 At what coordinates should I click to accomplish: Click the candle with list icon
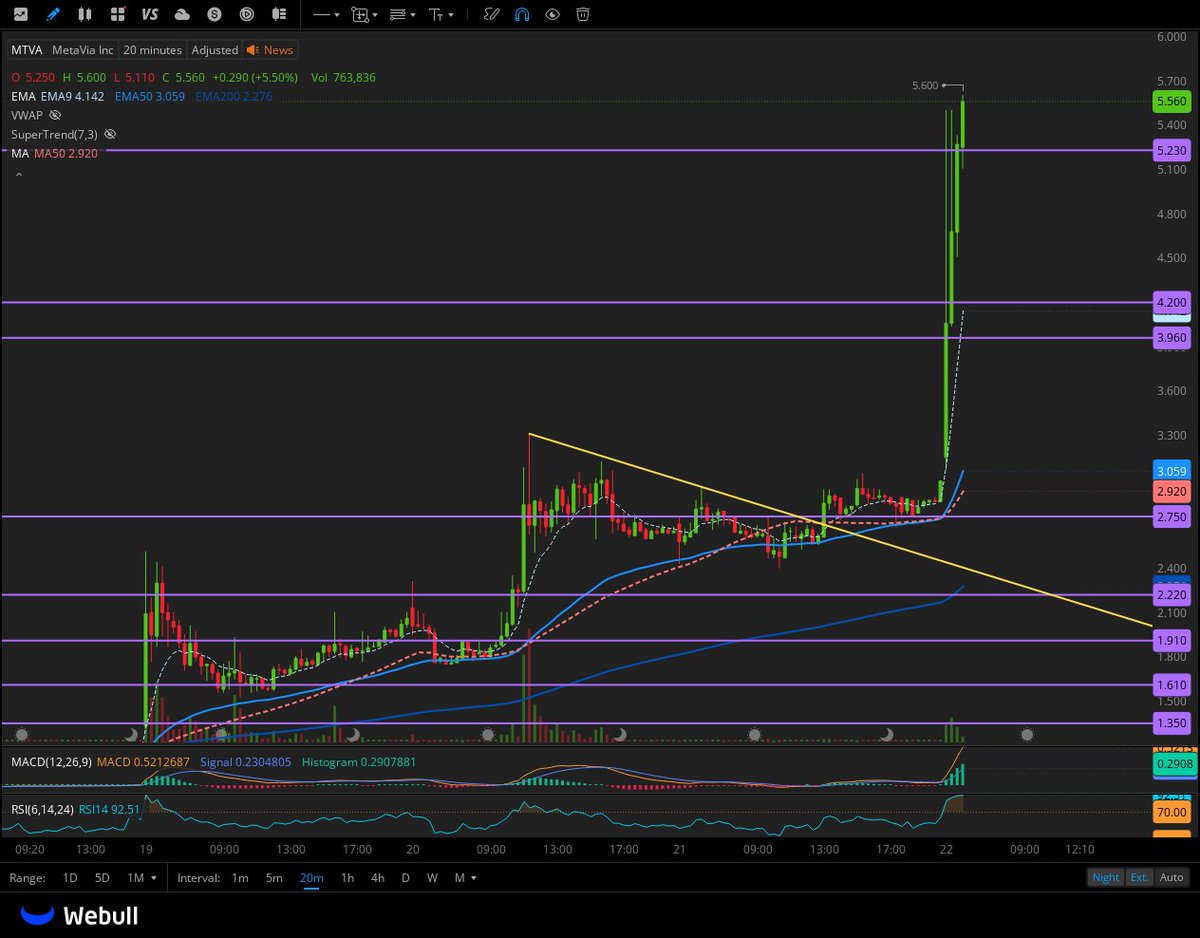[x=279, y=14]
